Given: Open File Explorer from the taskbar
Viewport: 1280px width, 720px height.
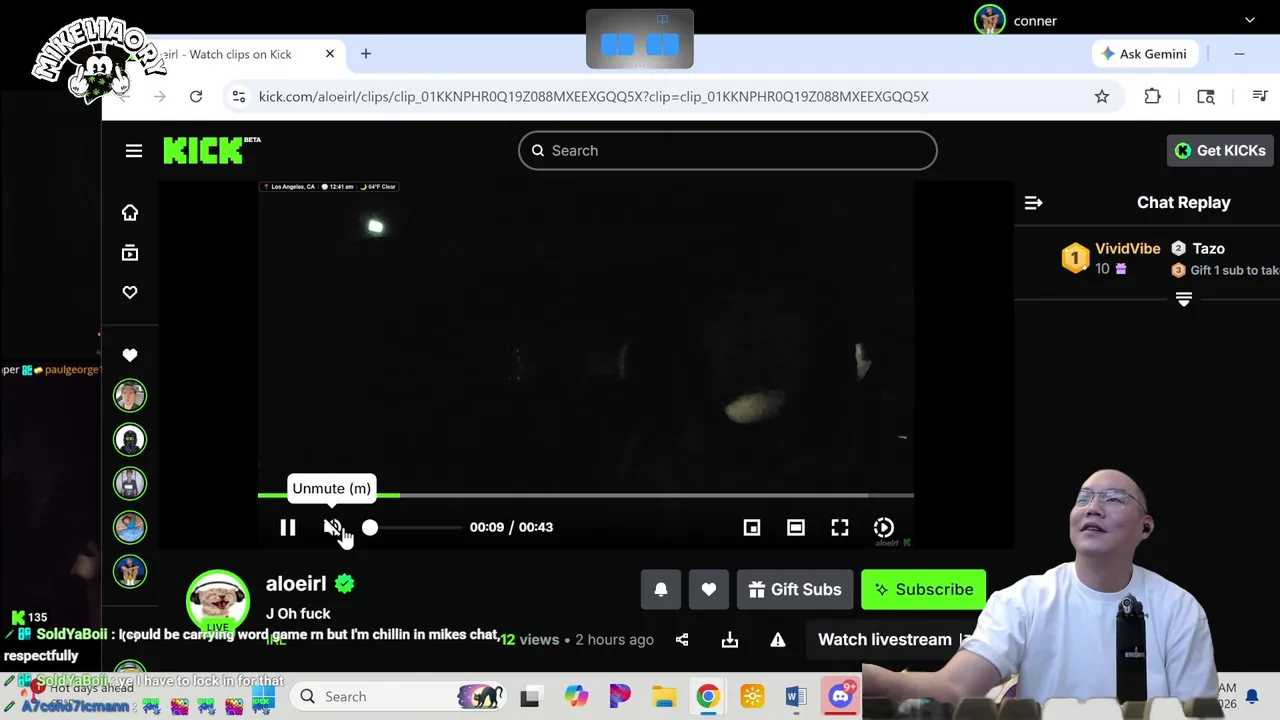Looking at the screenshot, I should [x=664, y=697].
